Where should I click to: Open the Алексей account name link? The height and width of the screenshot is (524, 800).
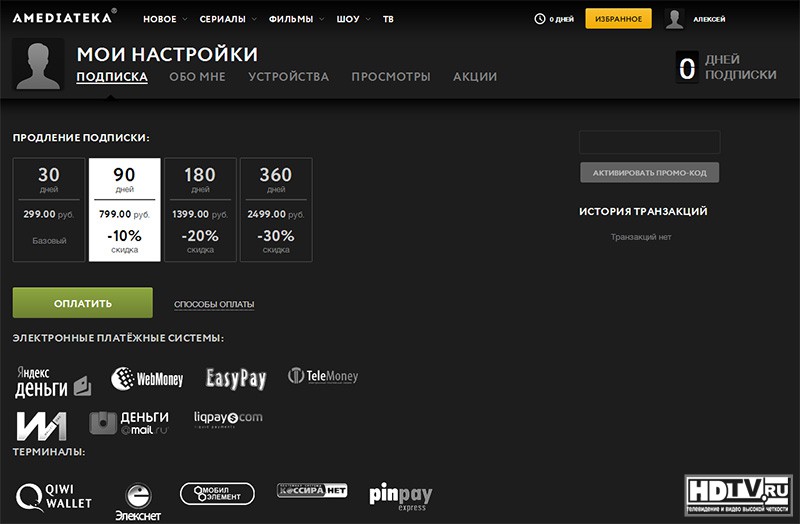click(x=709, y=19)
